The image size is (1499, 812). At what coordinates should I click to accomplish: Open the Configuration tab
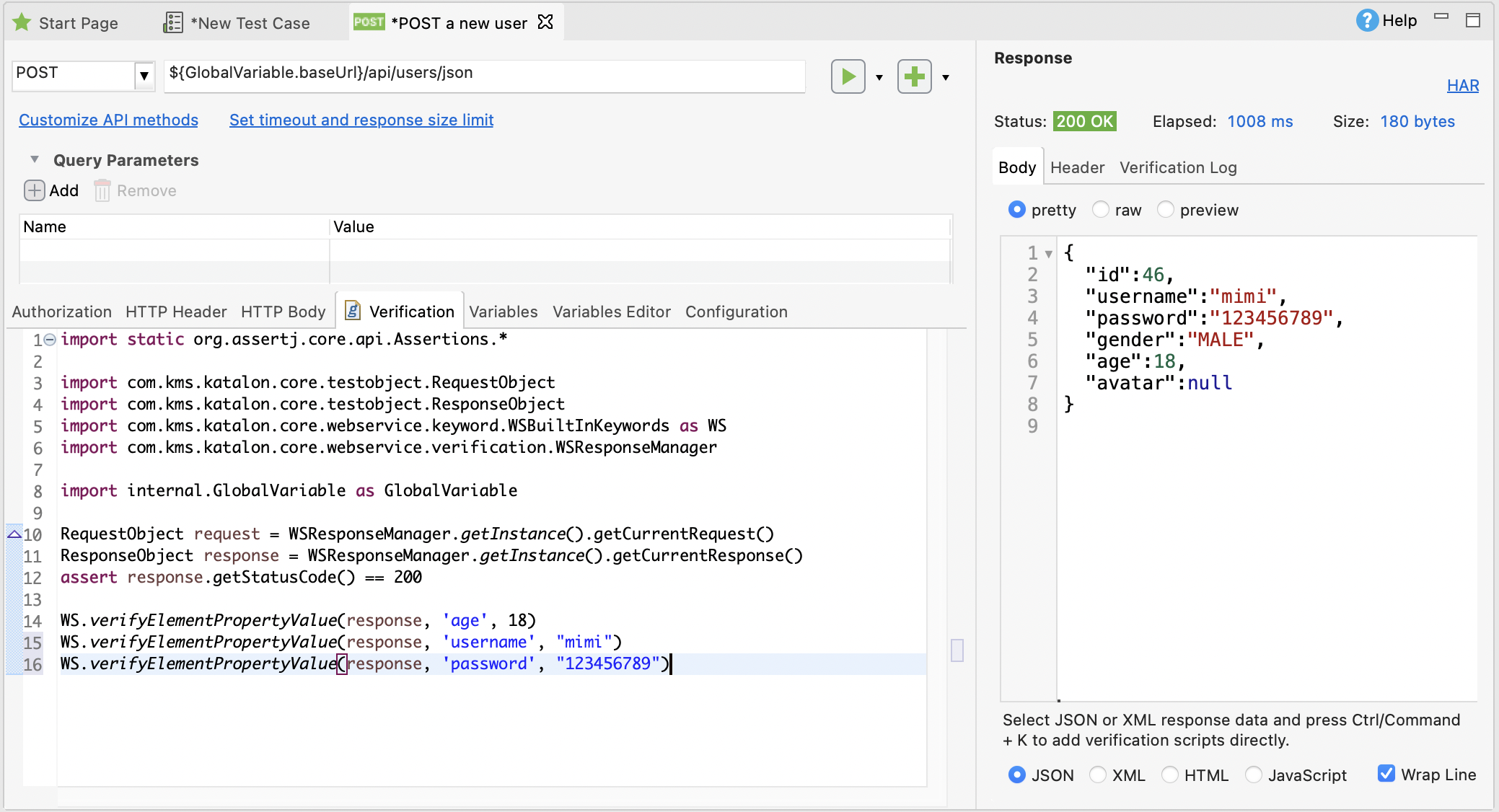point(737,312)
